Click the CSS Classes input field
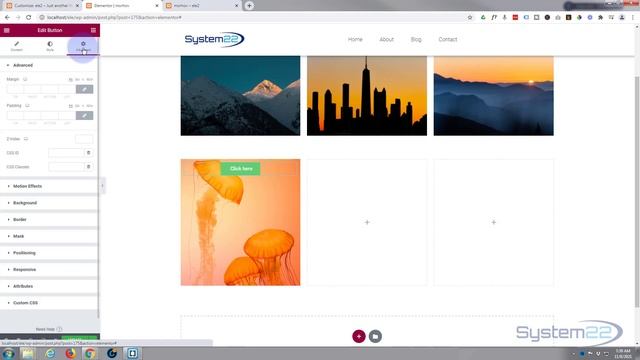This screenshot has height=360, width=640. point(66,167)
